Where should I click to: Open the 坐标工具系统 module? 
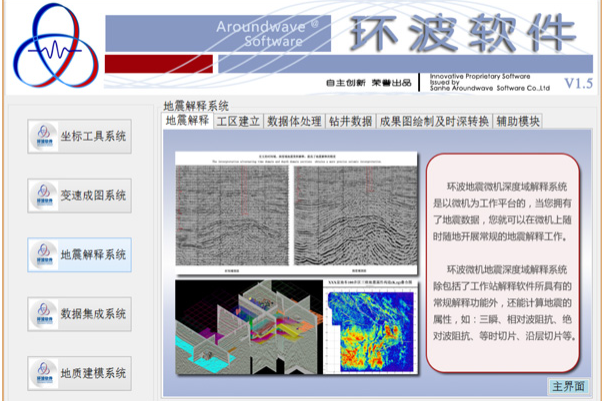(79, 136)
